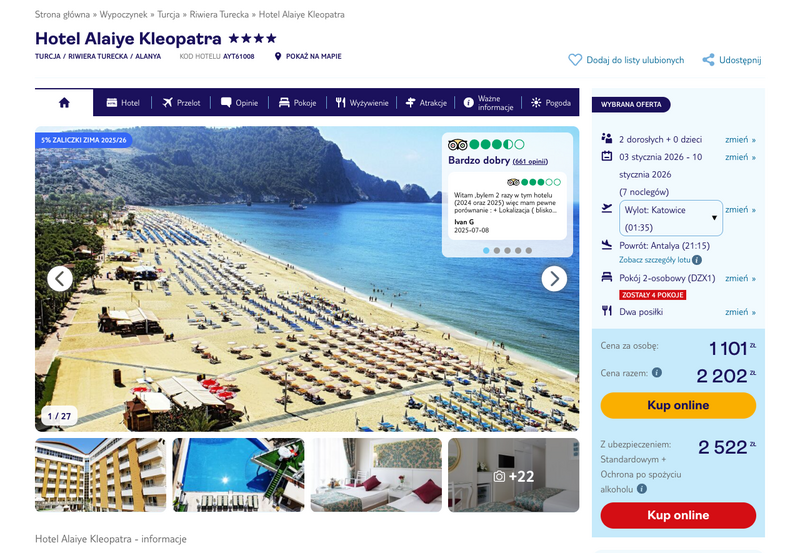800x553 pixels.
Task: Show next photo with right arrow
Action: tap(554, 279)
